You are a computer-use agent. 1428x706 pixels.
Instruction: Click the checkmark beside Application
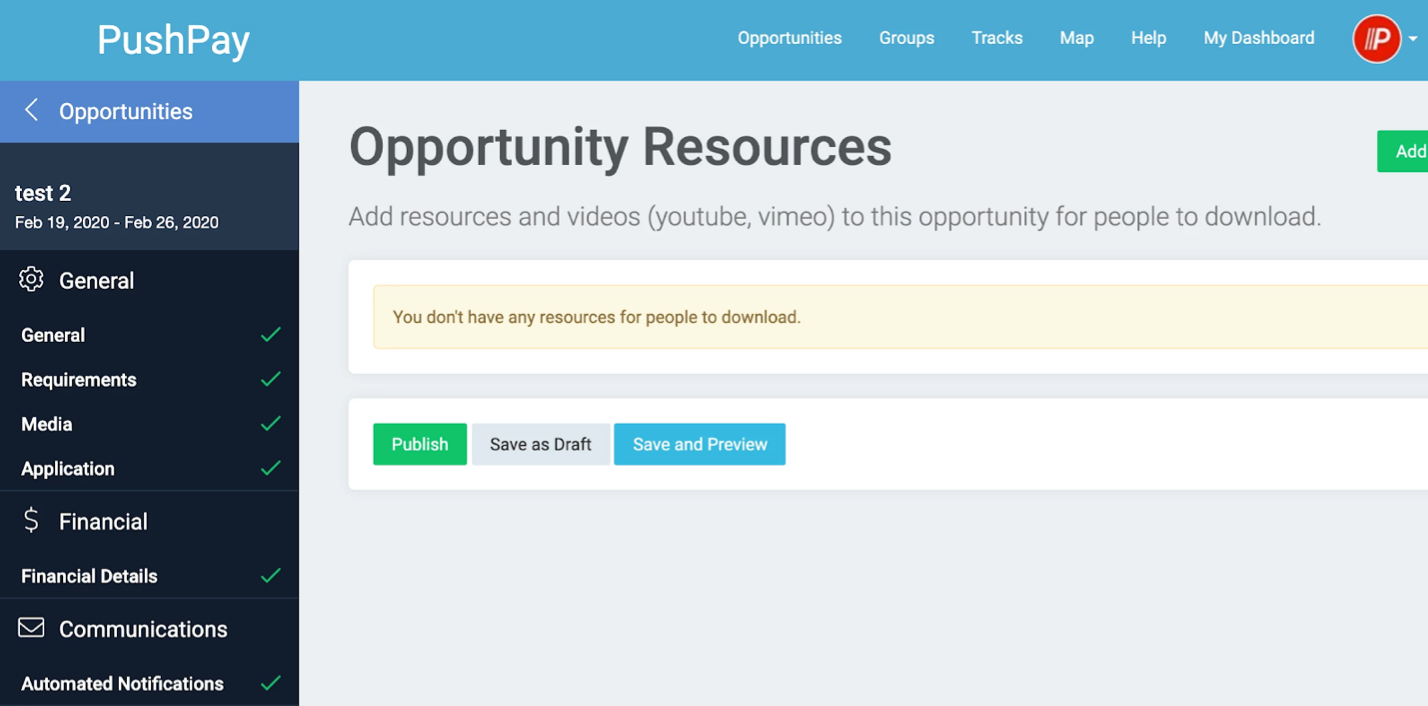point(270,468)
